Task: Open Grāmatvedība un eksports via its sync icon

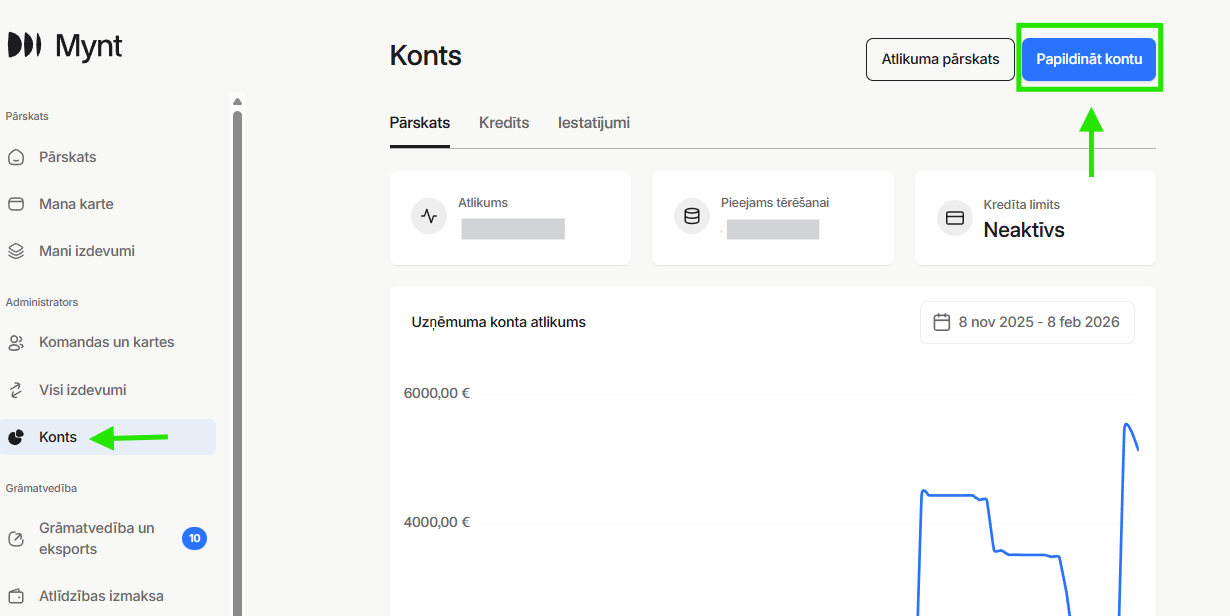Action: [x=17, y=538]
